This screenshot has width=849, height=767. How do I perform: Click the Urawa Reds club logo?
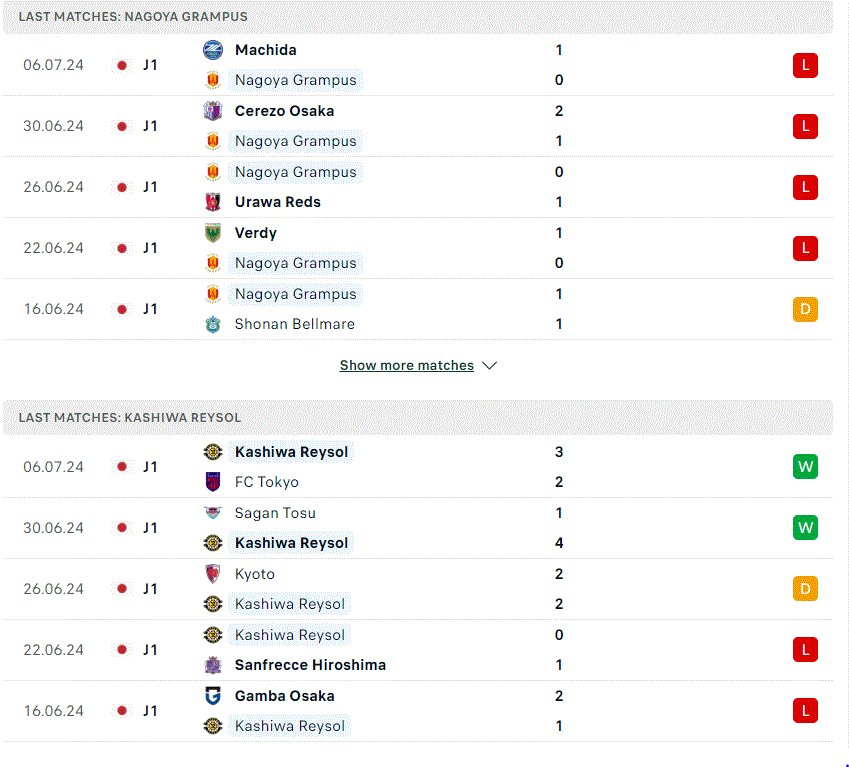tap(212, 202)
